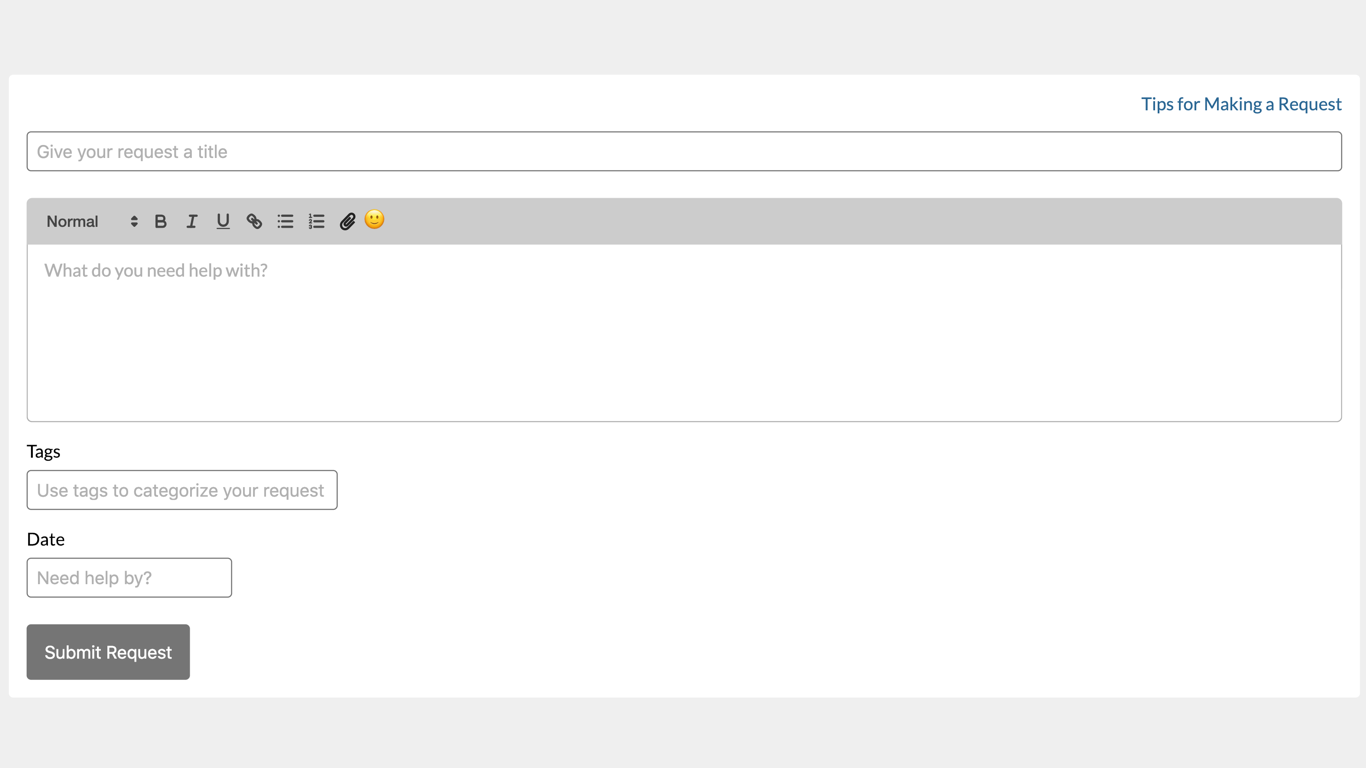Click into the What do you need help with area

pos(684,332)
